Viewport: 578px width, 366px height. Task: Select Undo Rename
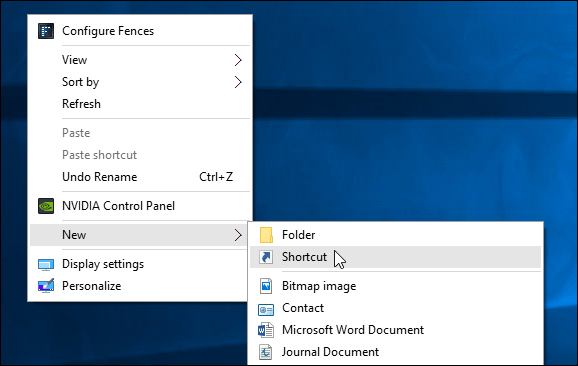(140, 177)
